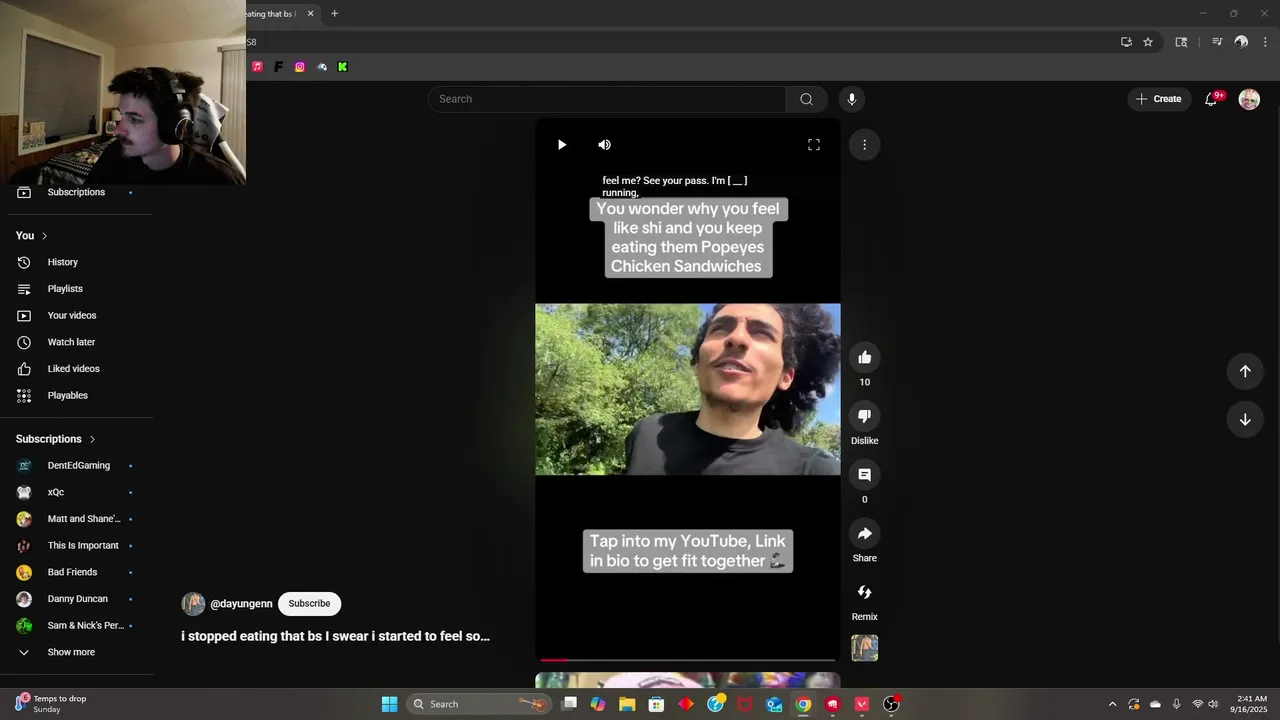This screenshot has height=720, width=1280.
Task: Enter fullscreen on the Short
Action: pos(814,145)
